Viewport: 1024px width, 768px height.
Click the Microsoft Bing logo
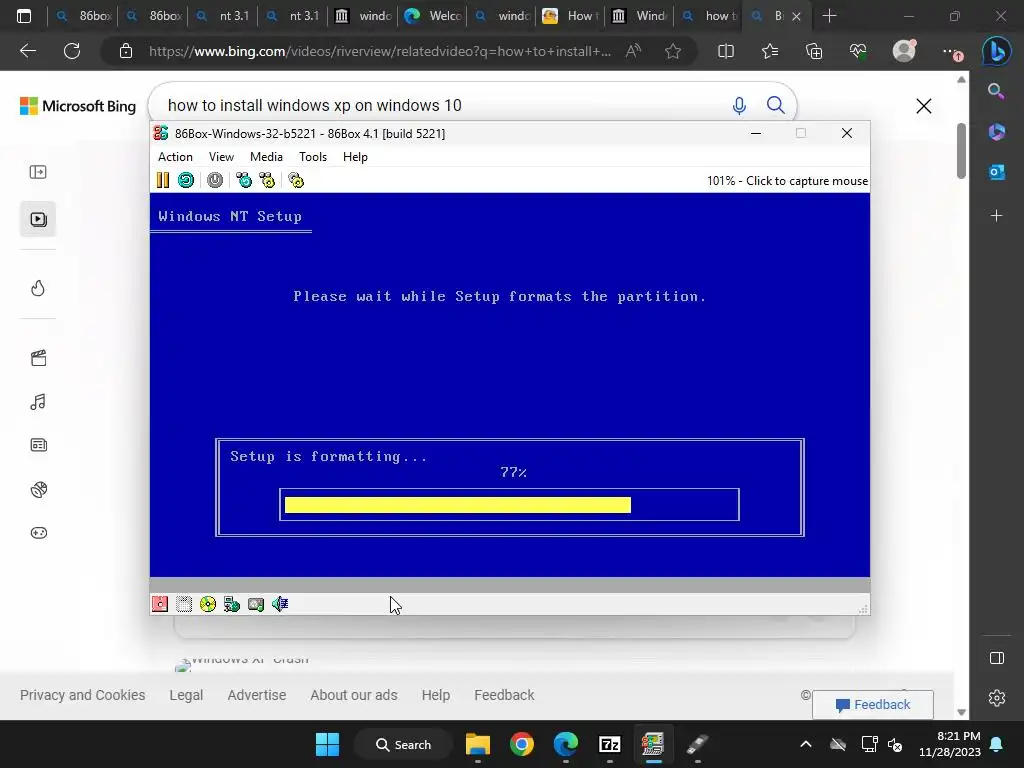click(78, 106)
